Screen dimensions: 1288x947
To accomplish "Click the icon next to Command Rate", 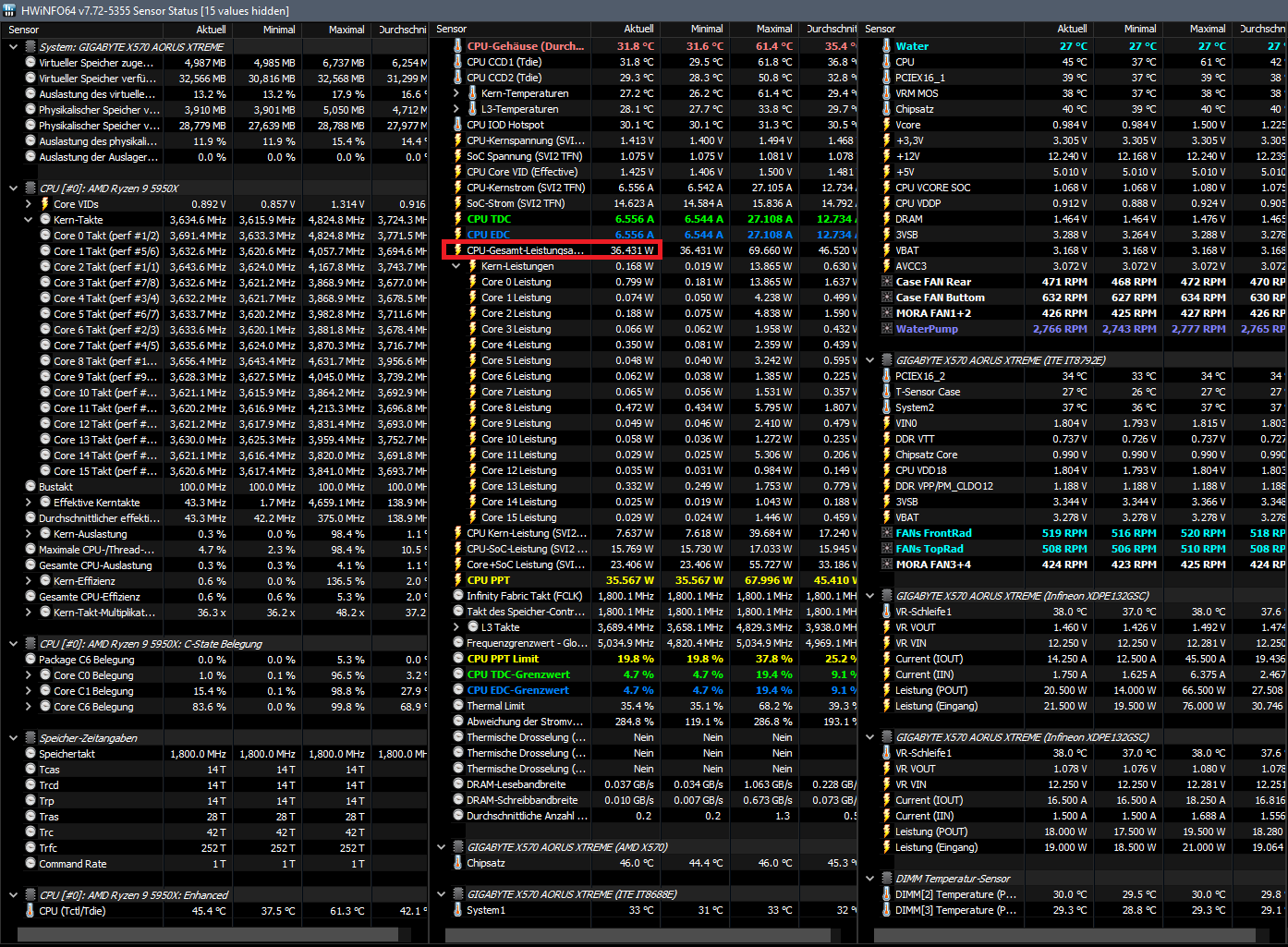I will (x=30, y=864).
